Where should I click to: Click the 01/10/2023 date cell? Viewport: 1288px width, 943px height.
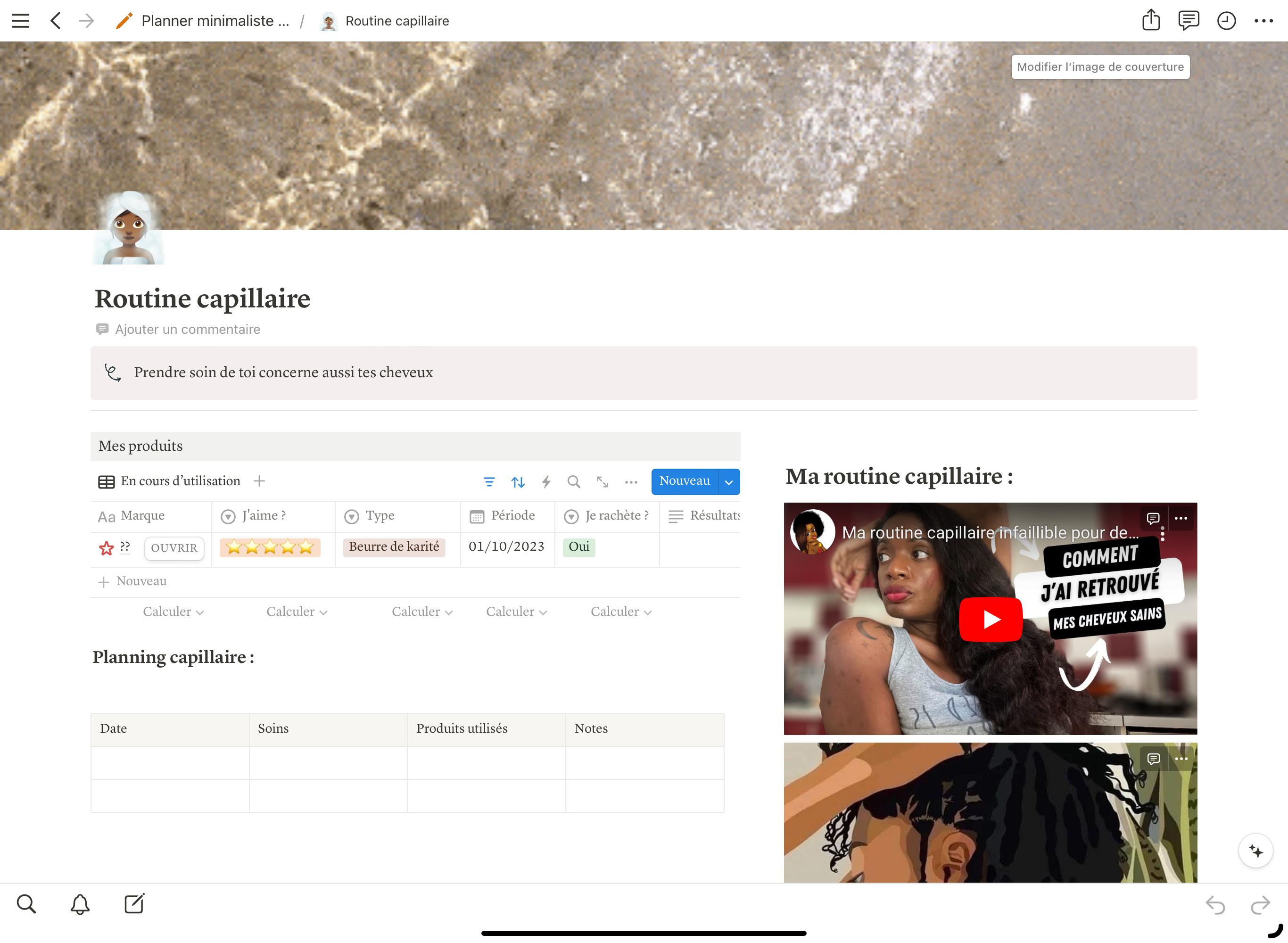coord(507,547)
